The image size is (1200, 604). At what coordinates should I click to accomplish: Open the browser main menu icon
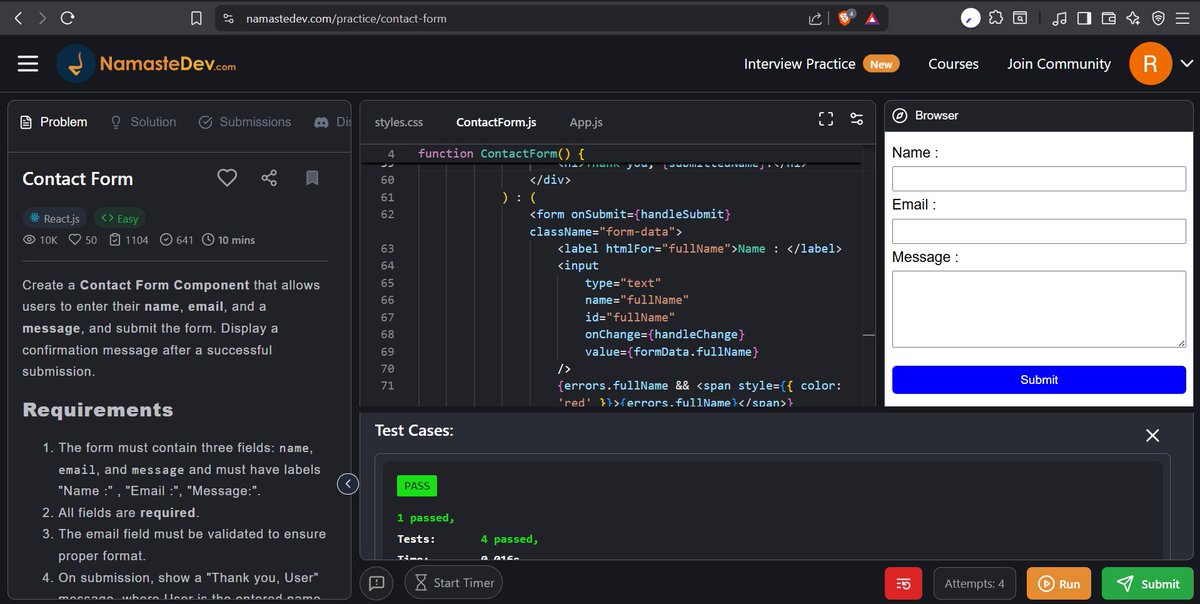[x=1183, y=18]
